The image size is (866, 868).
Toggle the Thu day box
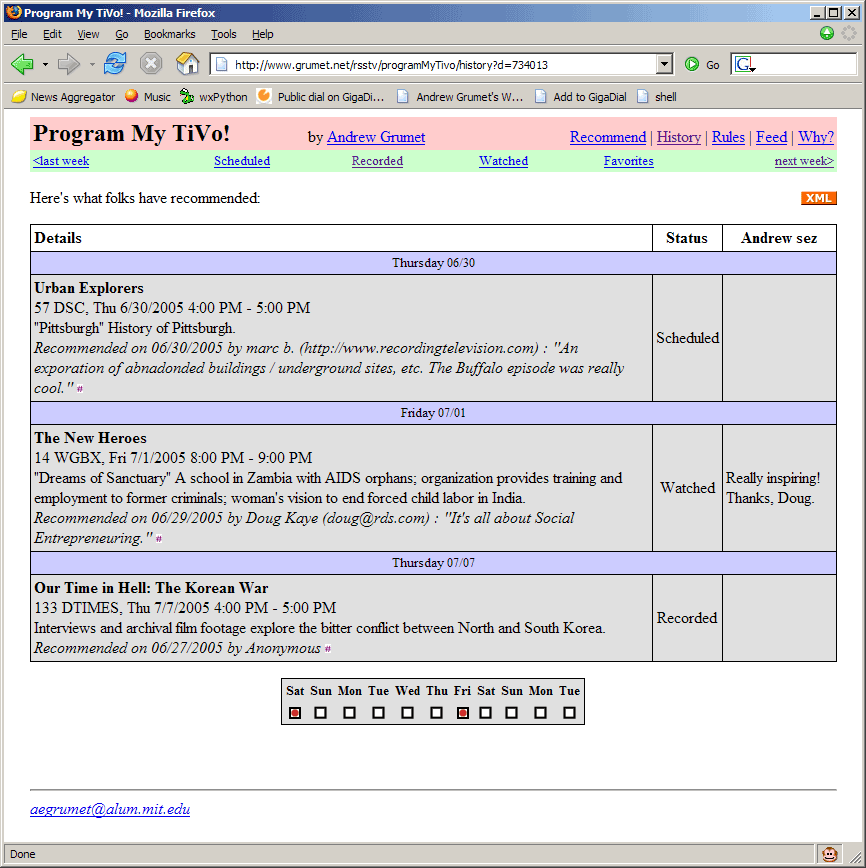tap(437, 713)
